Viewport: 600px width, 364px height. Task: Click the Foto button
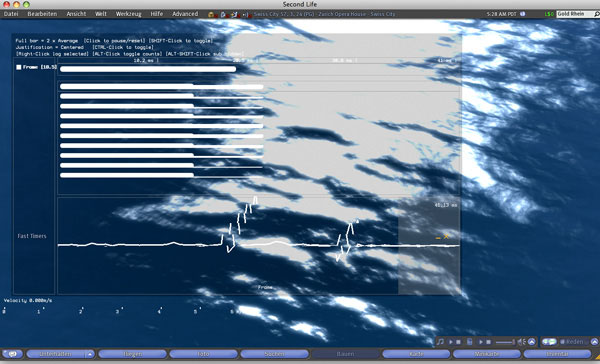pyautogui.click(x=203, y=354)
